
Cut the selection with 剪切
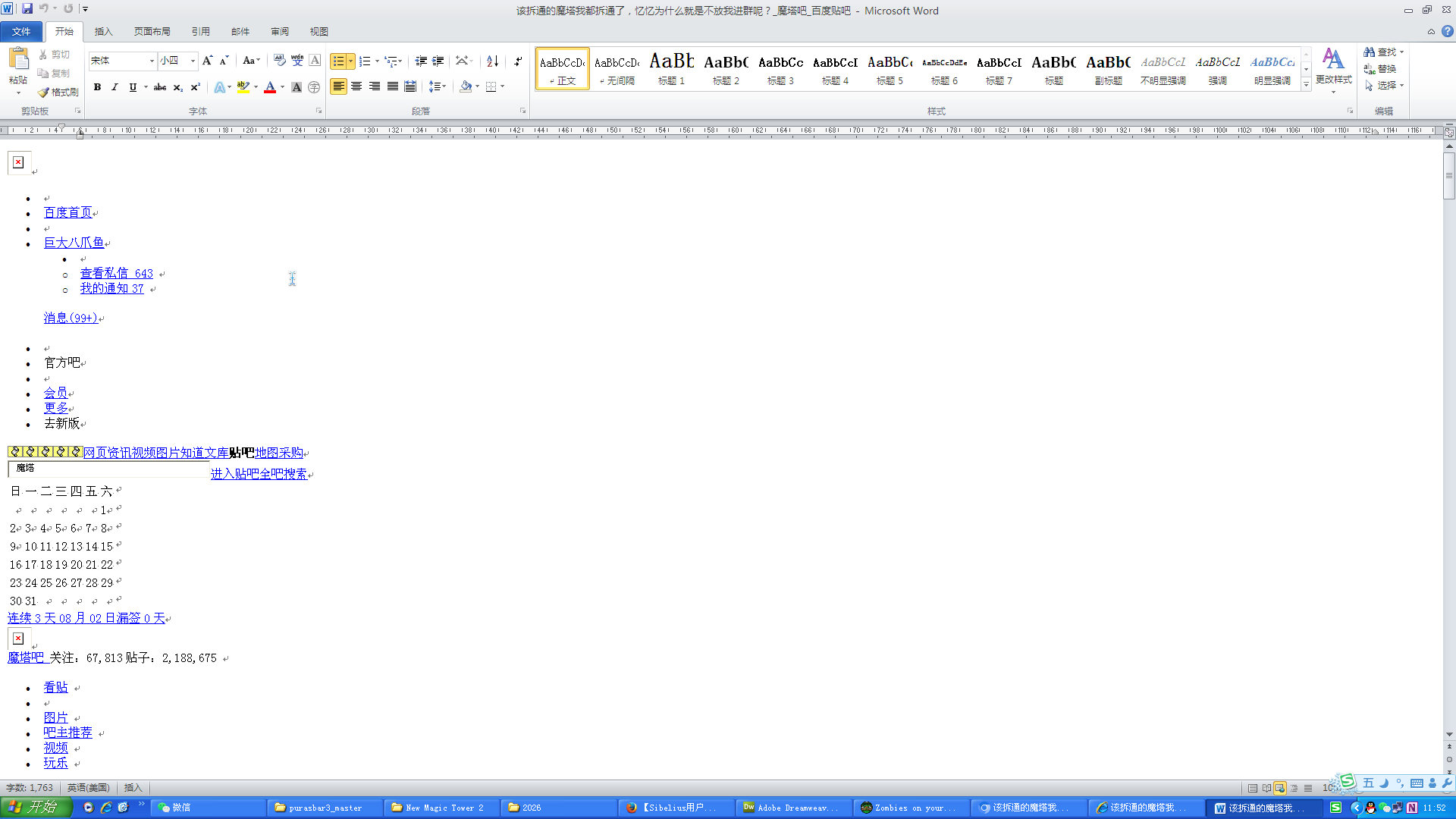pyautogui.click(x=55, y=55)
